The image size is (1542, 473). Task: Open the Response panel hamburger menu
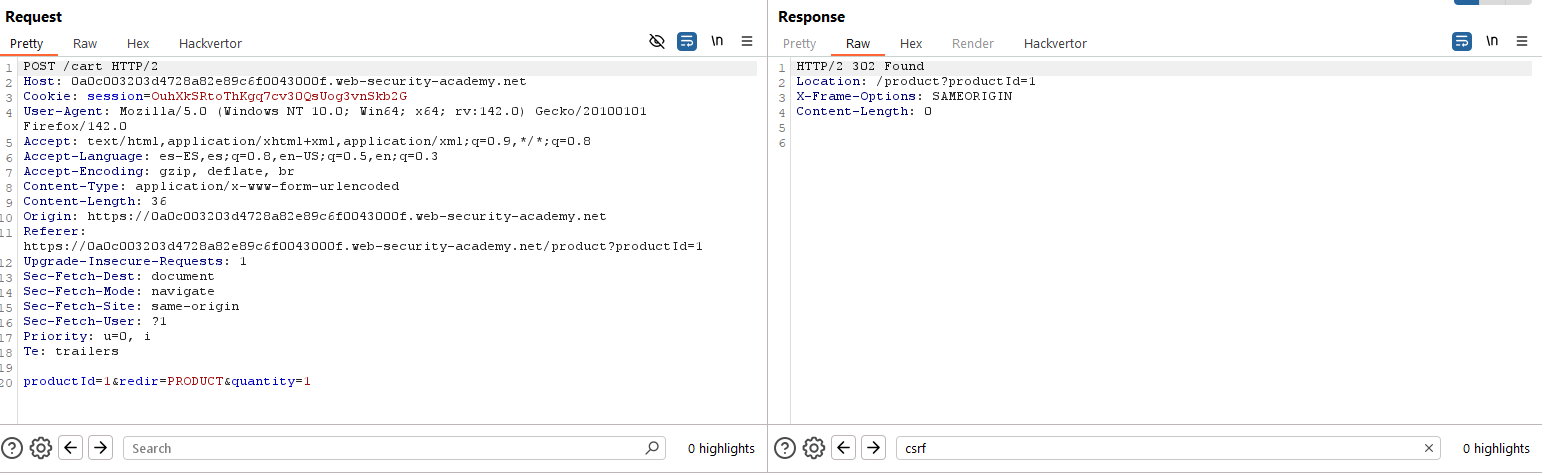[1522, 42]
